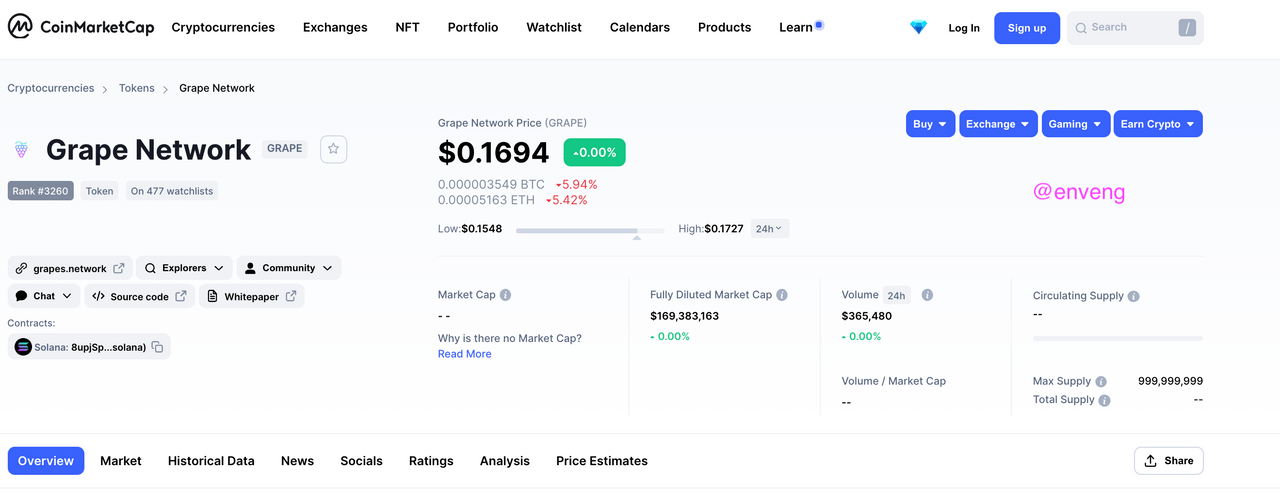Click the low-high price range bar
The image size is (1280, 493).
pos(590,231)
